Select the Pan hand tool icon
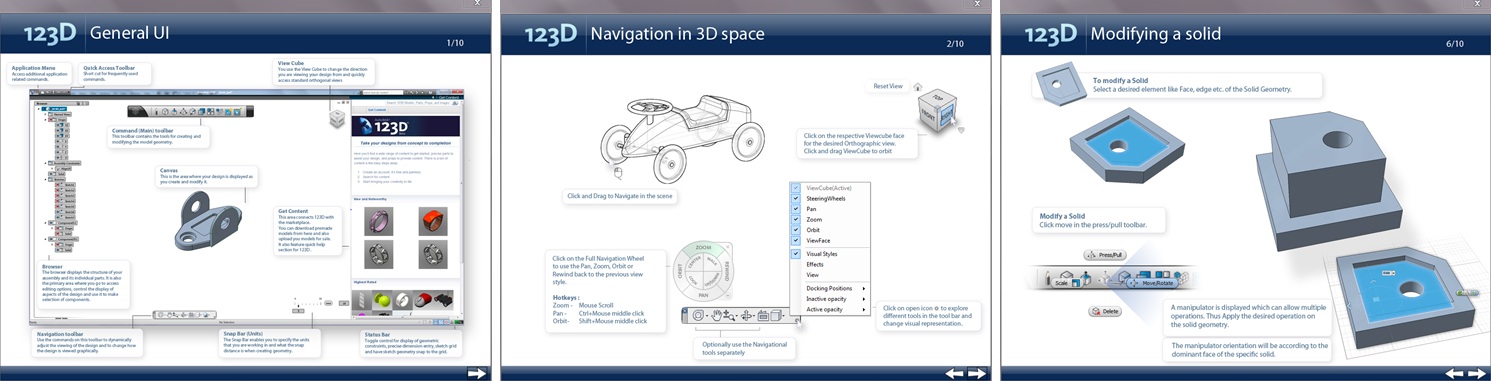Image resolution: width=1491 pixels, height=381 pixels. pos(716,315)
